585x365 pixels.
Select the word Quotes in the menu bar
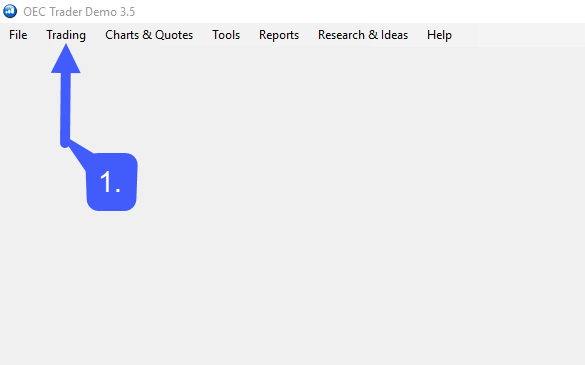click(x=174, y=35)
